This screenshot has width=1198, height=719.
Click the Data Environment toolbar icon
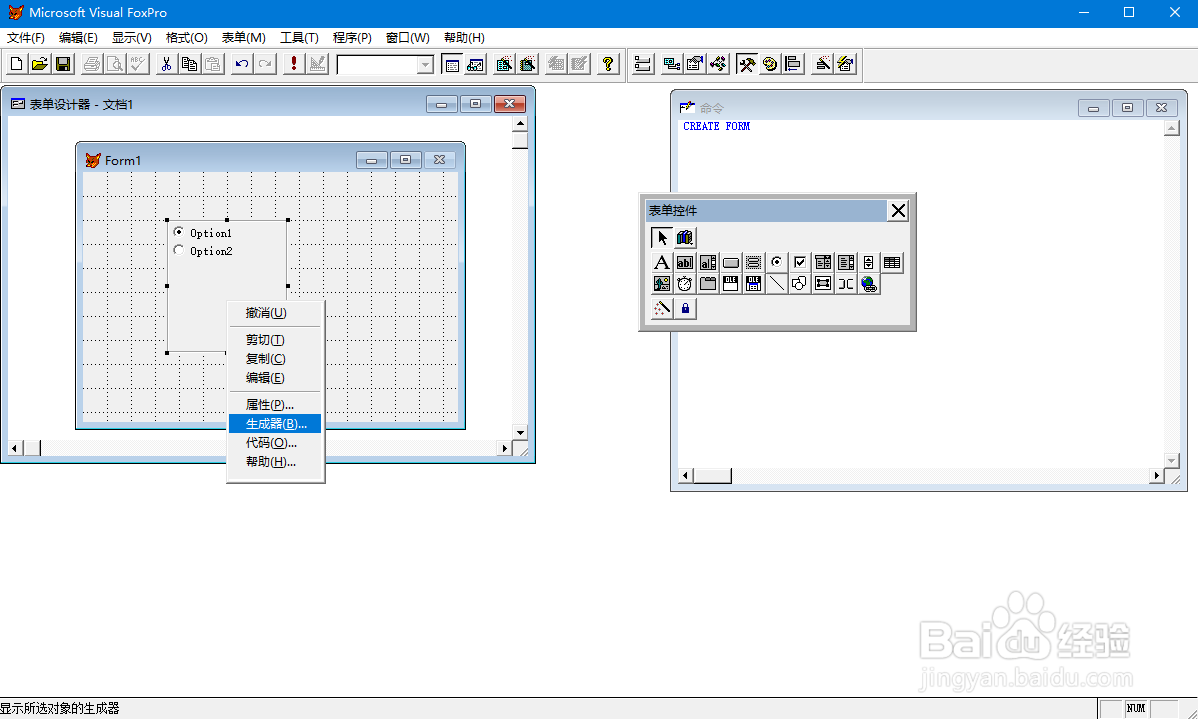[672, 64]
